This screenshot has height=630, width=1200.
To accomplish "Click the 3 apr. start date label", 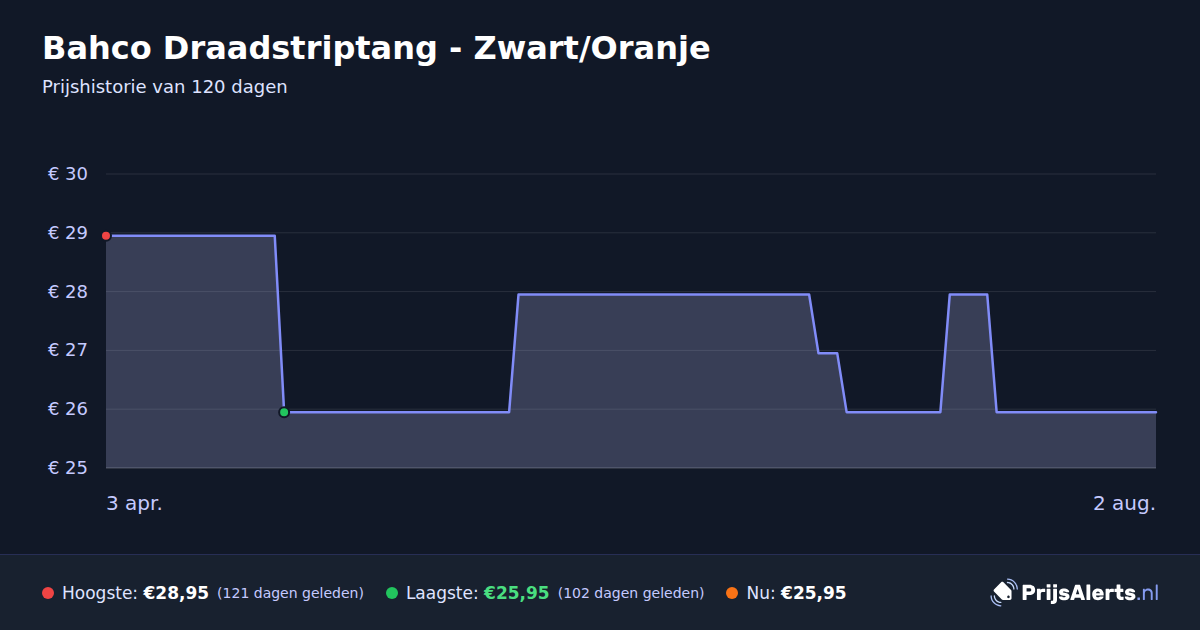I will pyautogui.click(x=135, y=504).
